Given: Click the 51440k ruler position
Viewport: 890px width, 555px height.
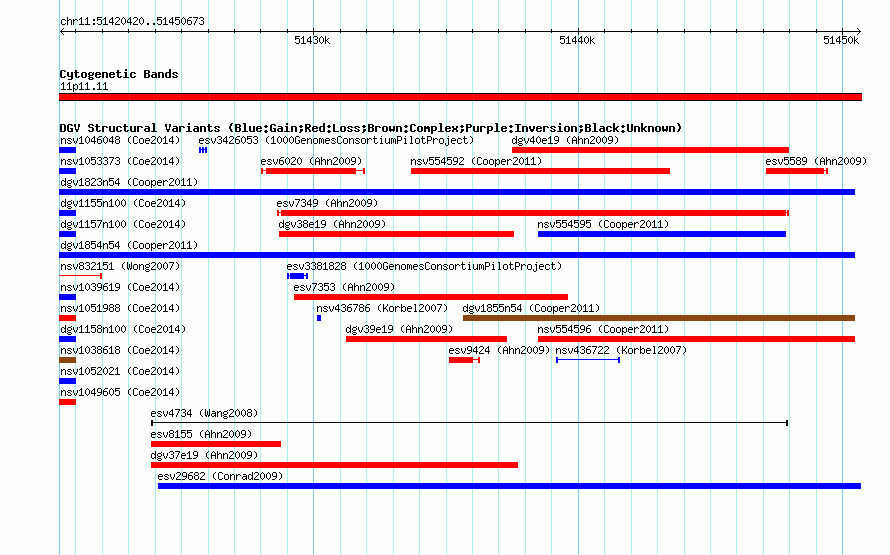Looking at the screenshot, I should point(577,40).
